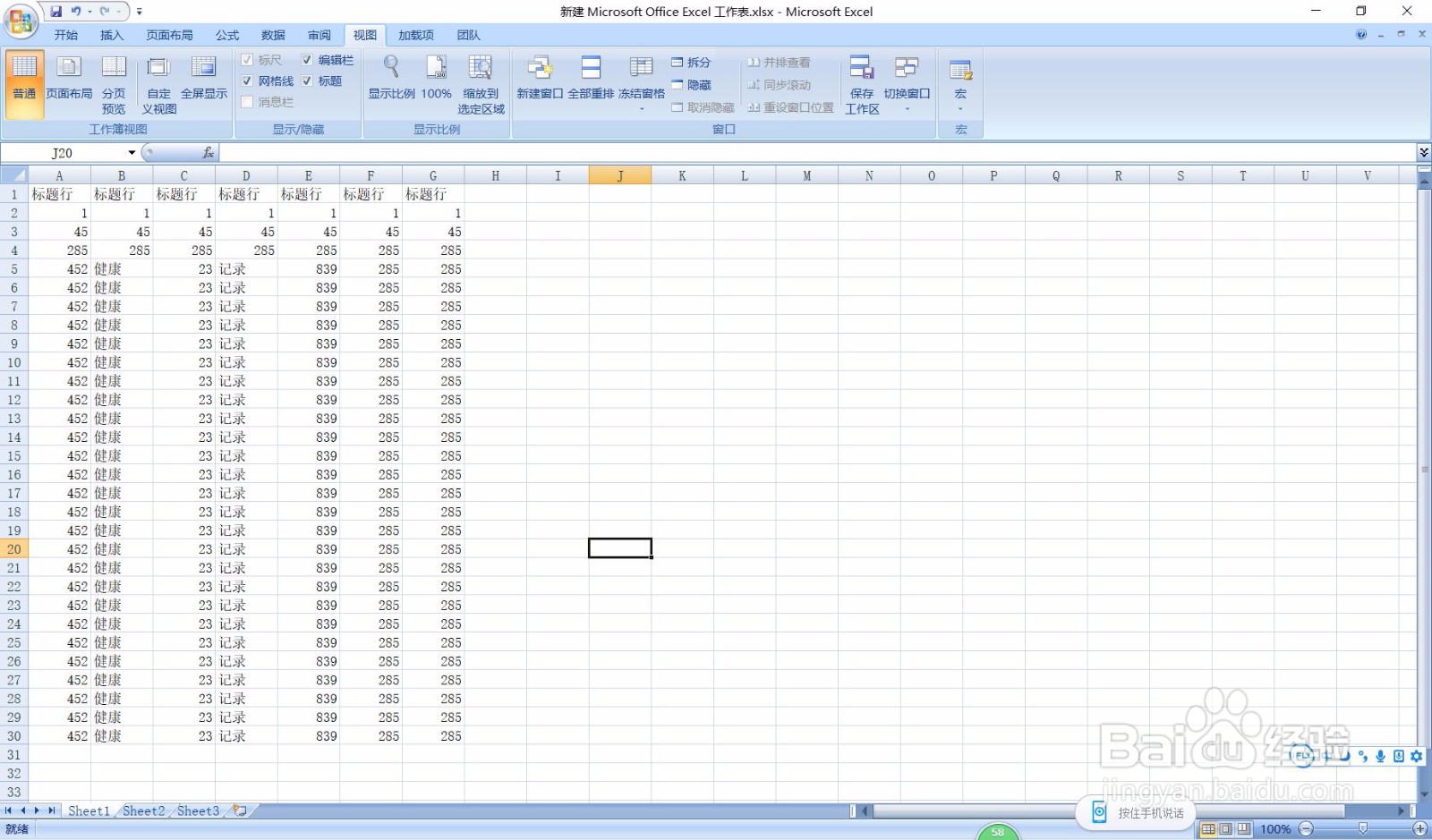Open the Home (开始) tab

(65, 35)
